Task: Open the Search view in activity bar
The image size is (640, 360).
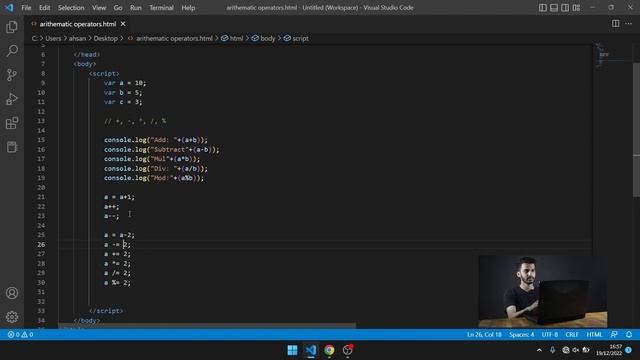Action: coord(12,51)
